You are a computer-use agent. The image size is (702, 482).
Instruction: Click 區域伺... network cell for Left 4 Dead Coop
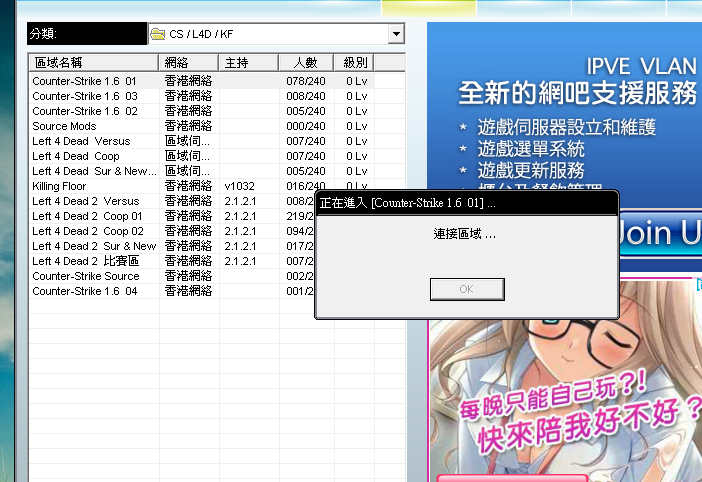click(187, 156)
